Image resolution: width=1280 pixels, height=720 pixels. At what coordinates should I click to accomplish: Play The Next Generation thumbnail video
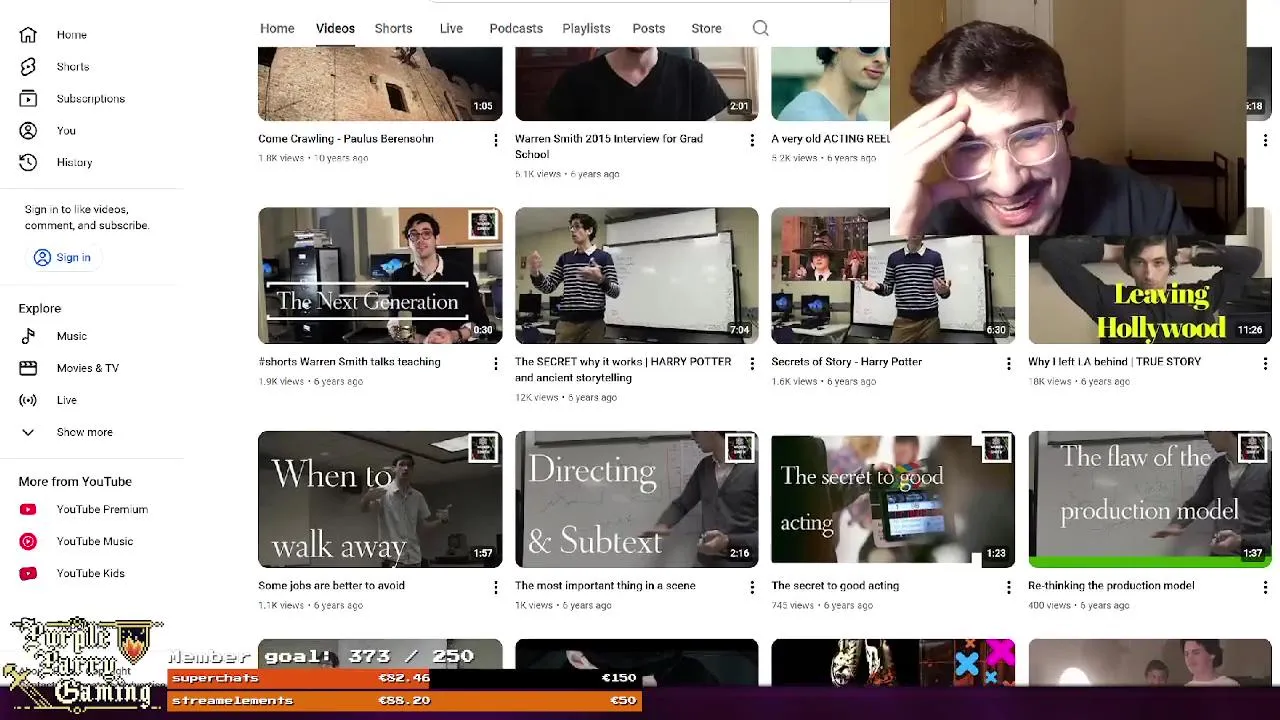[x=380, y=276]
